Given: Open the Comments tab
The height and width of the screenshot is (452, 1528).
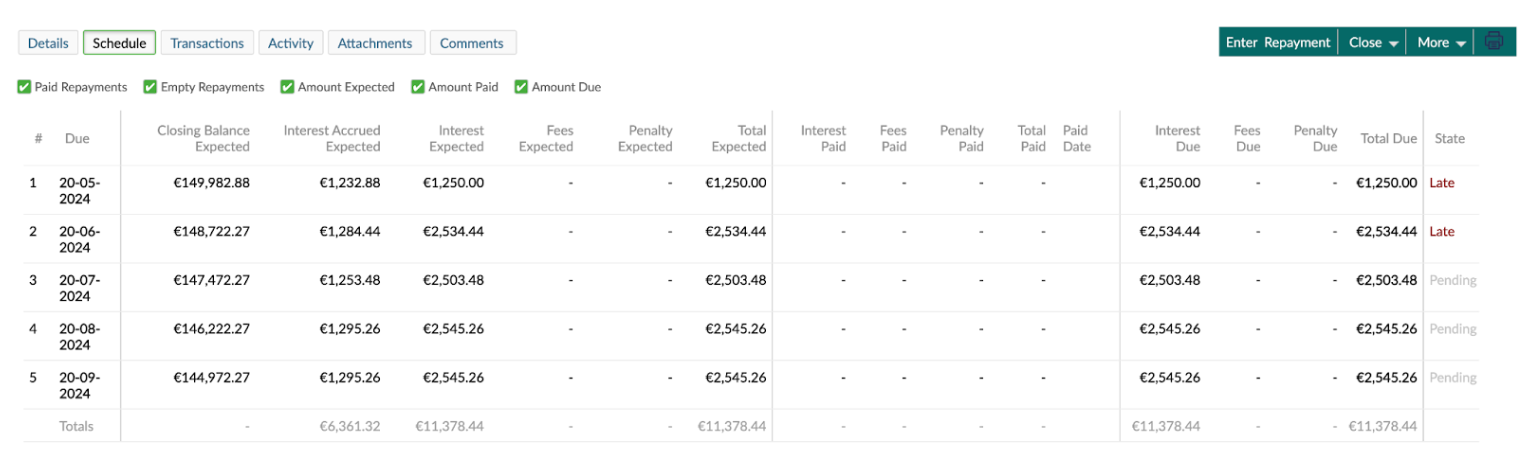Looking at the screenshot, I should (x=472, y=43).
